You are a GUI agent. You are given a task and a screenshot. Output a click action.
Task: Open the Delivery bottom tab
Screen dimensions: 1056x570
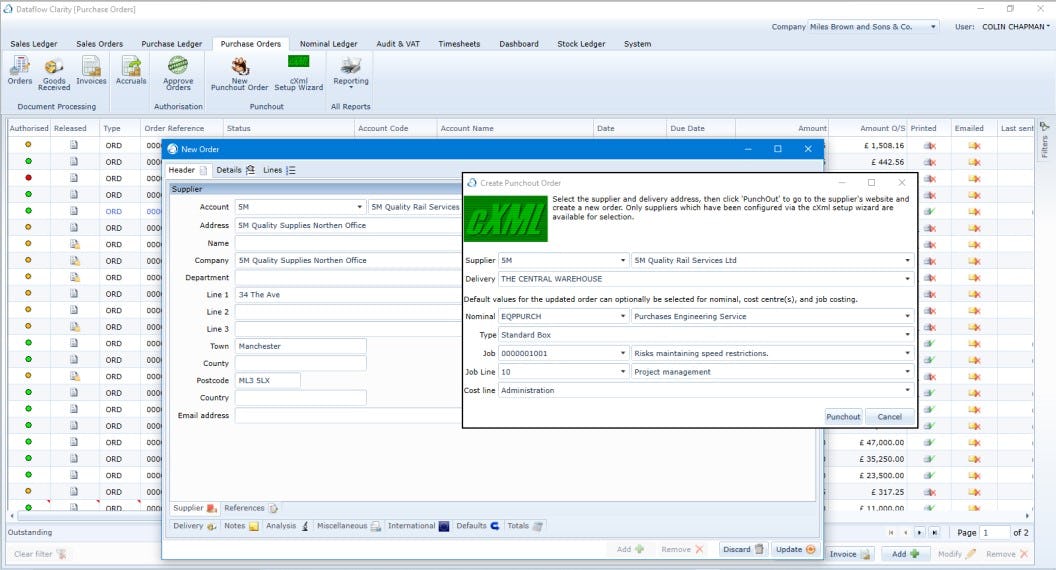pos(194,526)
